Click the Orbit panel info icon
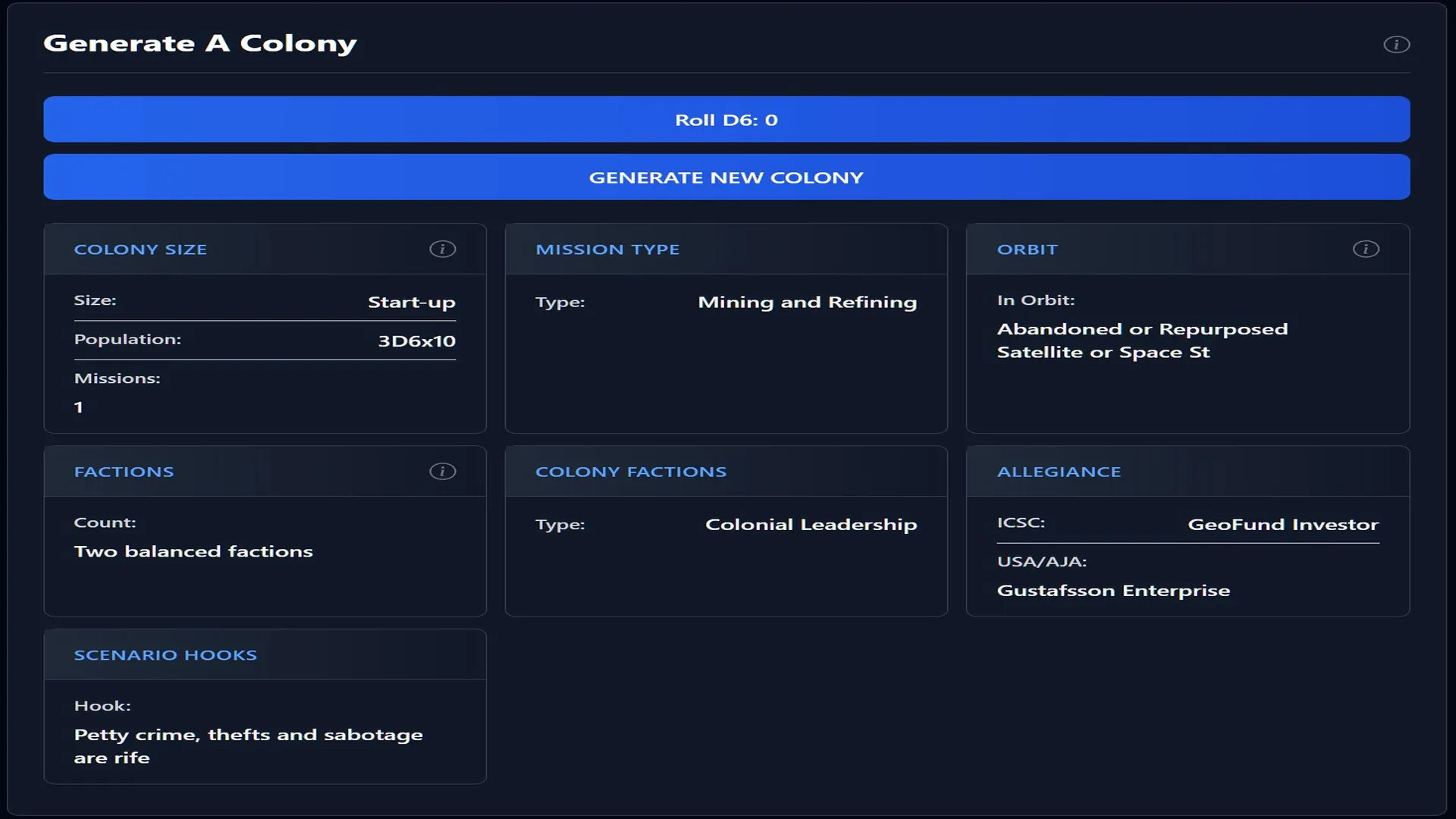Image resolution: width=1456 pixels, height=819 pixels. click(1366, 249)
